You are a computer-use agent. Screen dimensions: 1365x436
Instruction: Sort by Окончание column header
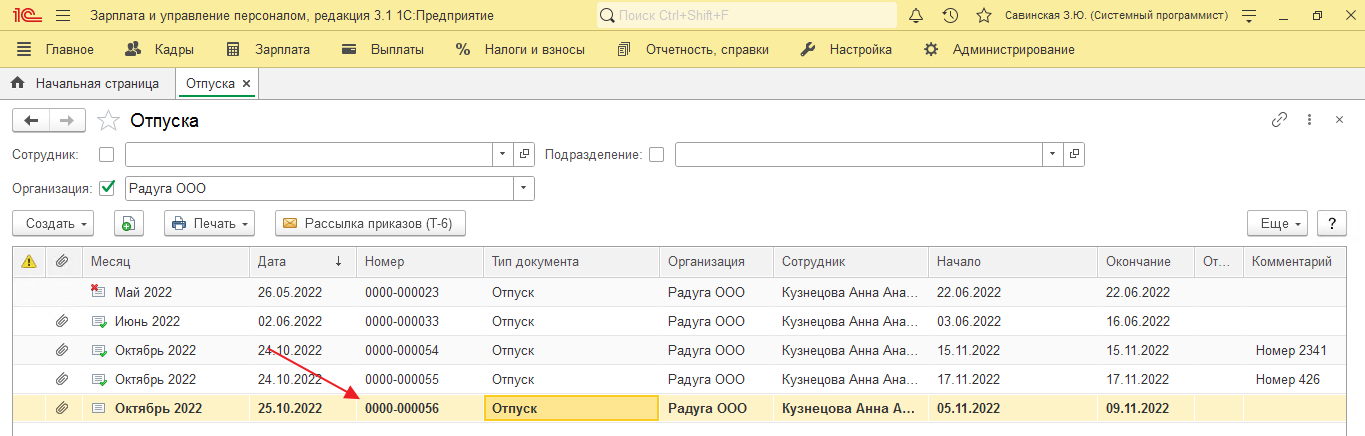click(1145, 261)
